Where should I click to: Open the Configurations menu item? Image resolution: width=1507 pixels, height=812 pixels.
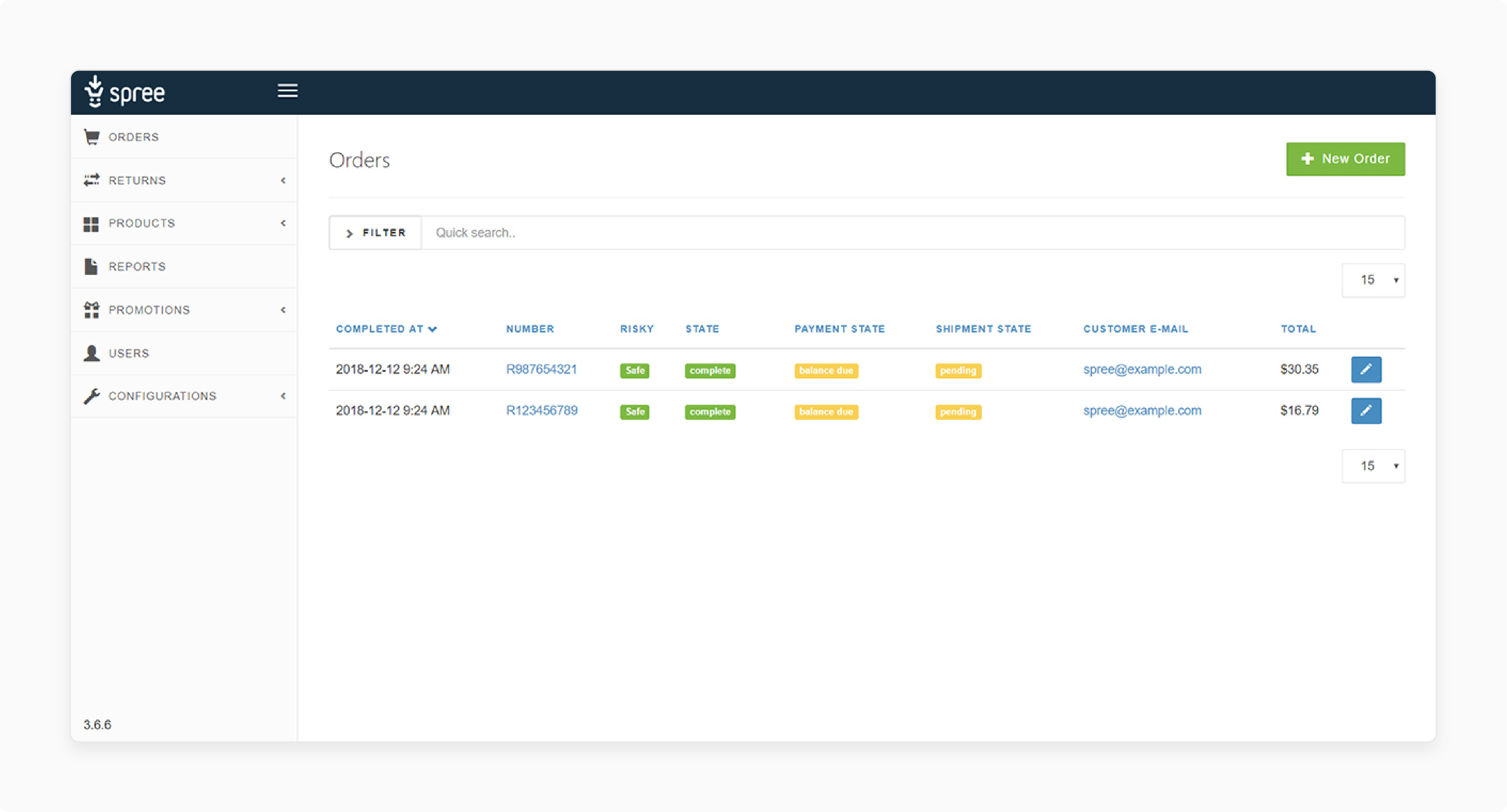184,396
